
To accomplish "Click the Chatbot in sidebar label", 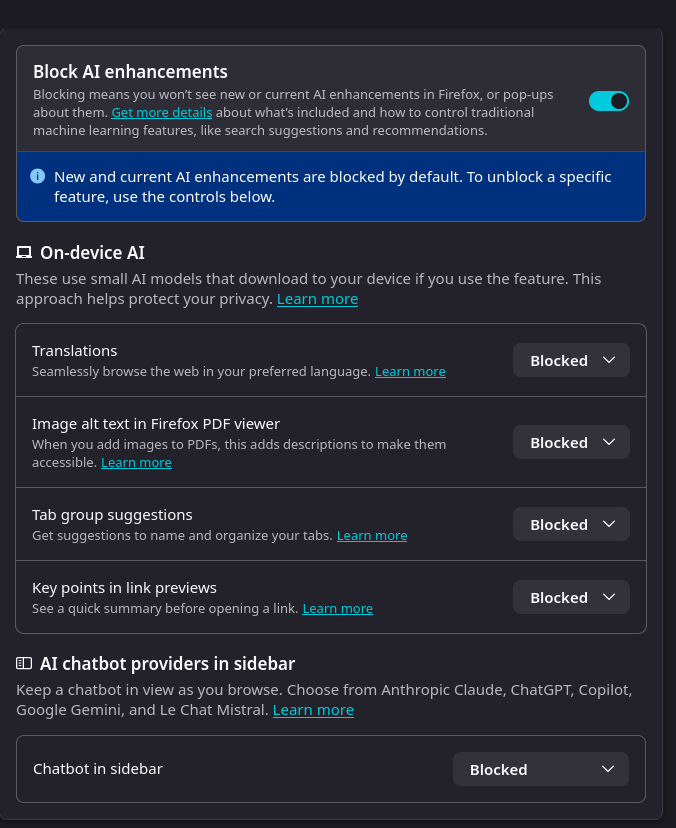I will pyautogui.click(x=98, y=769).
